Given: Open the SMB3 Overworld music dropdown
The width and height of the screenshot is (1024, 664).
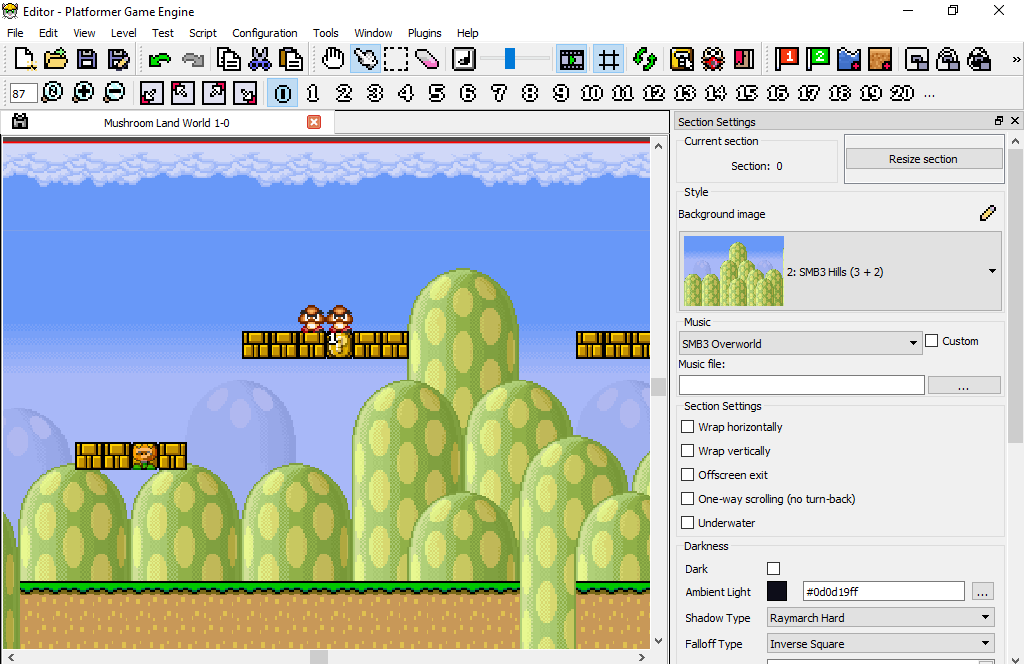Looking at the screenshot, I should 801,343.
